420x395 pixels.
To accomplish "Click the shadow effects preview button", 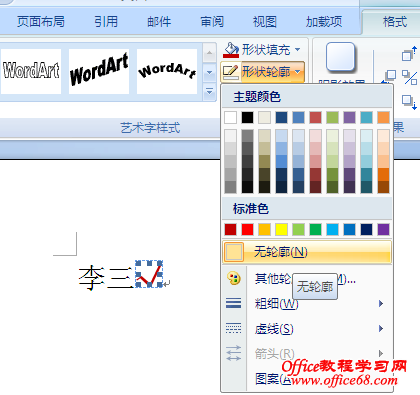I will [x=340, y=57].
